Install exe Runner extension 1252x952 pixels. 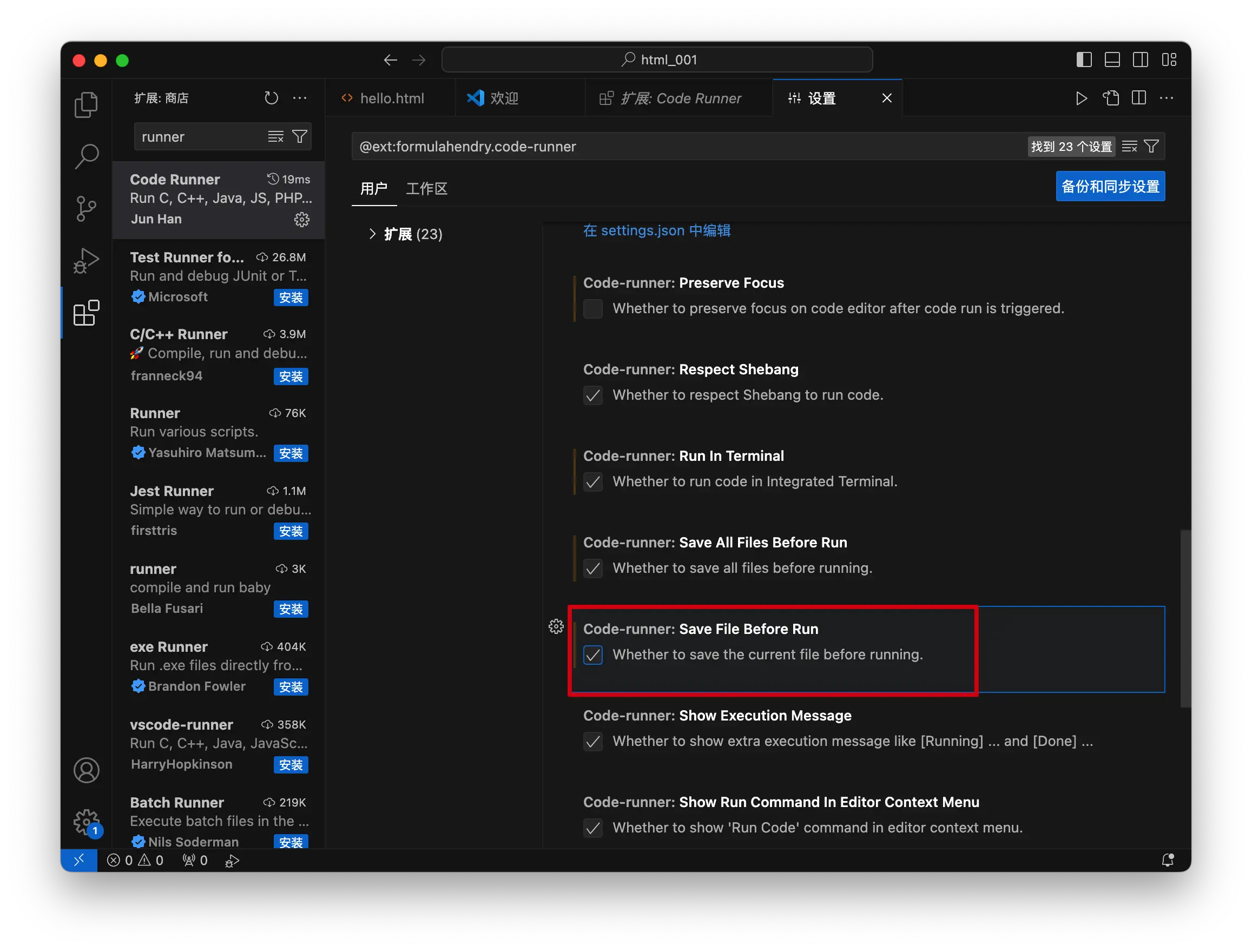pos(291,687)
